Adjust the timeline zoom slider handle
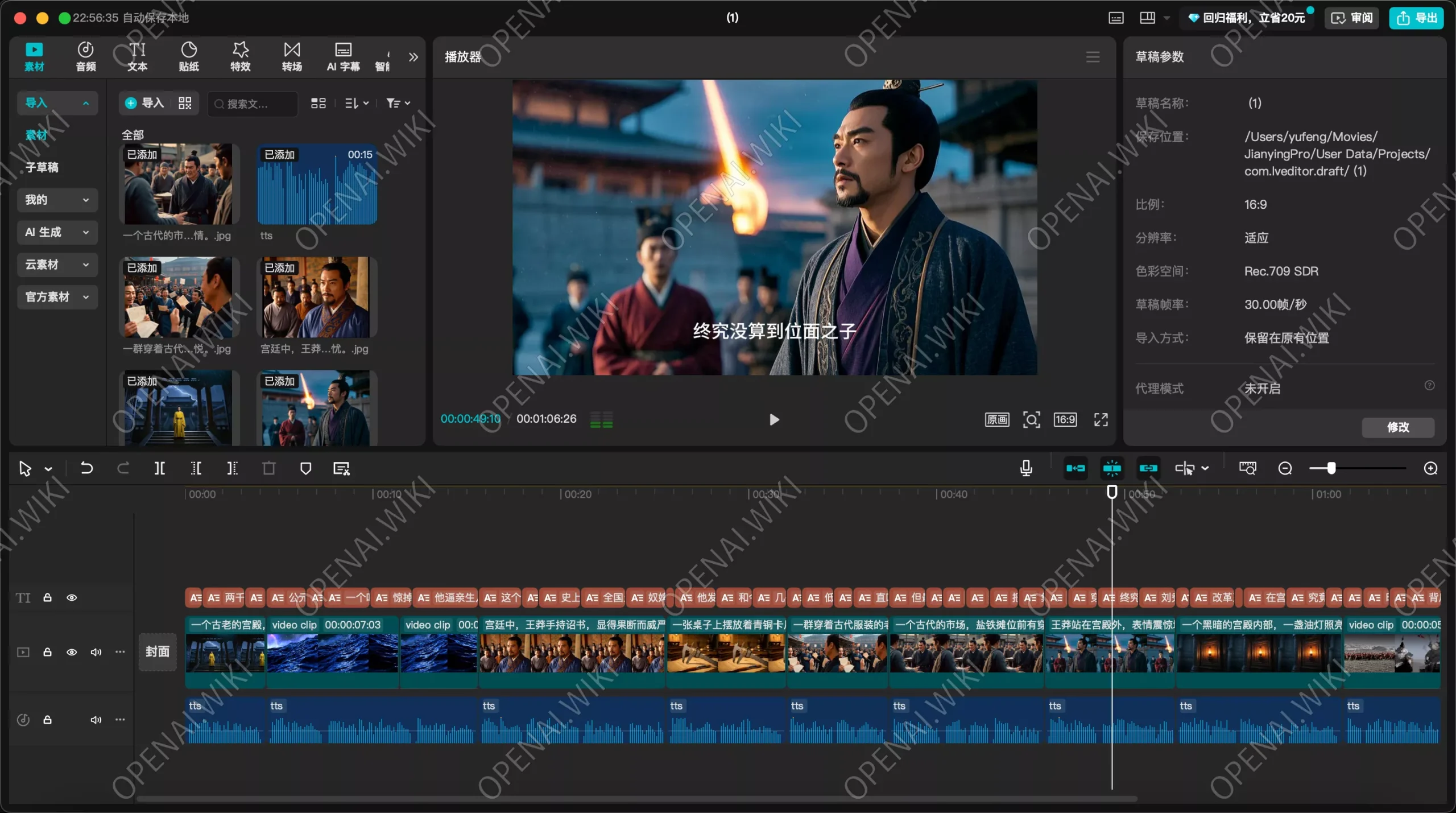 pos(1331,468)
